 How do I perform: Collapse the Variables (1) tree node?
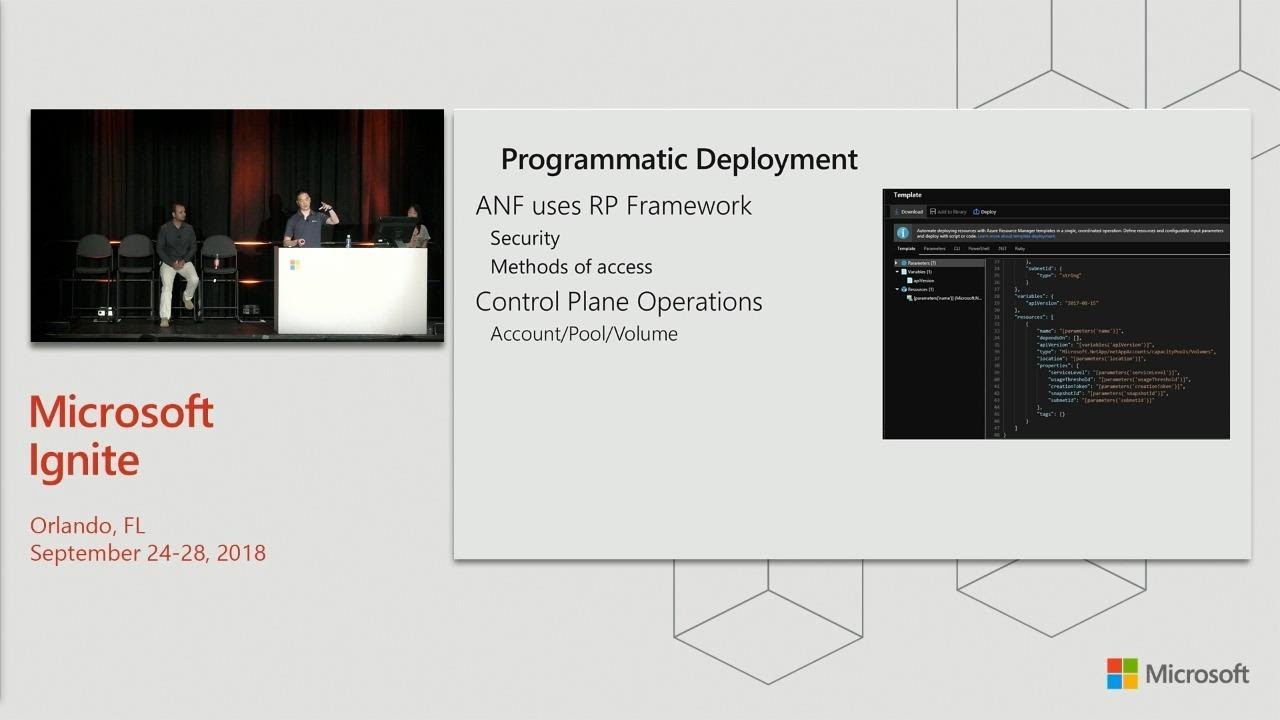897,272
